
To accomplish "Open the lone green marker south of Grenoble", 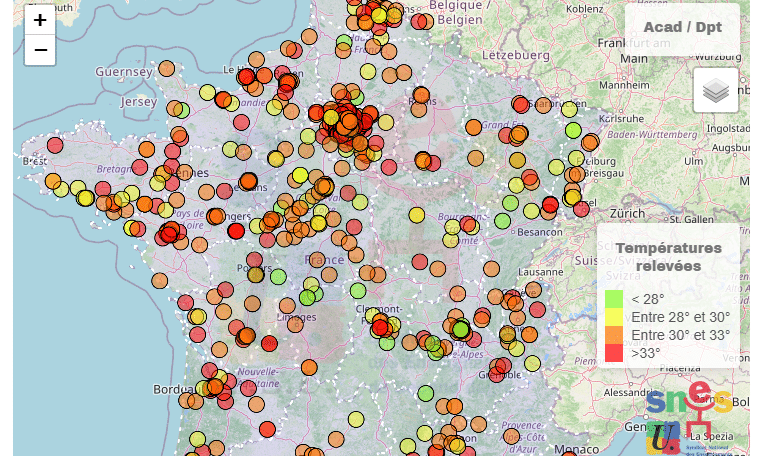I will pos(425,393).
